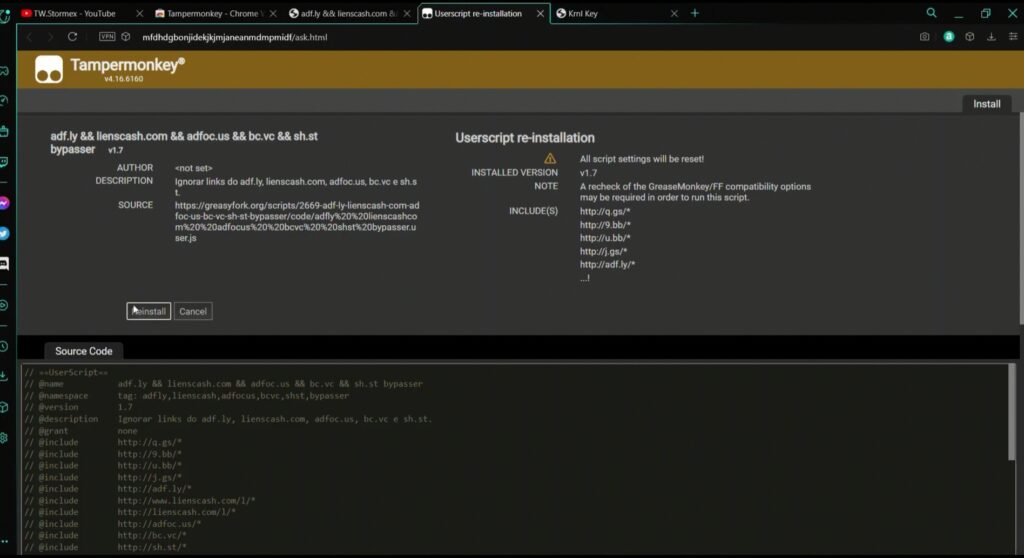Click the greasyfork.org source URL

tap(296, 222)
